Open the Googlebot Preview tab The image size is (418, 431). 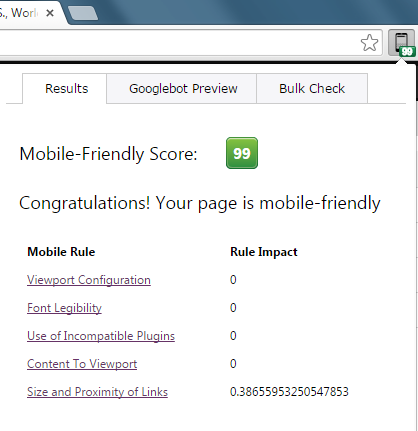pyautogui.click(x=182, y=89)
